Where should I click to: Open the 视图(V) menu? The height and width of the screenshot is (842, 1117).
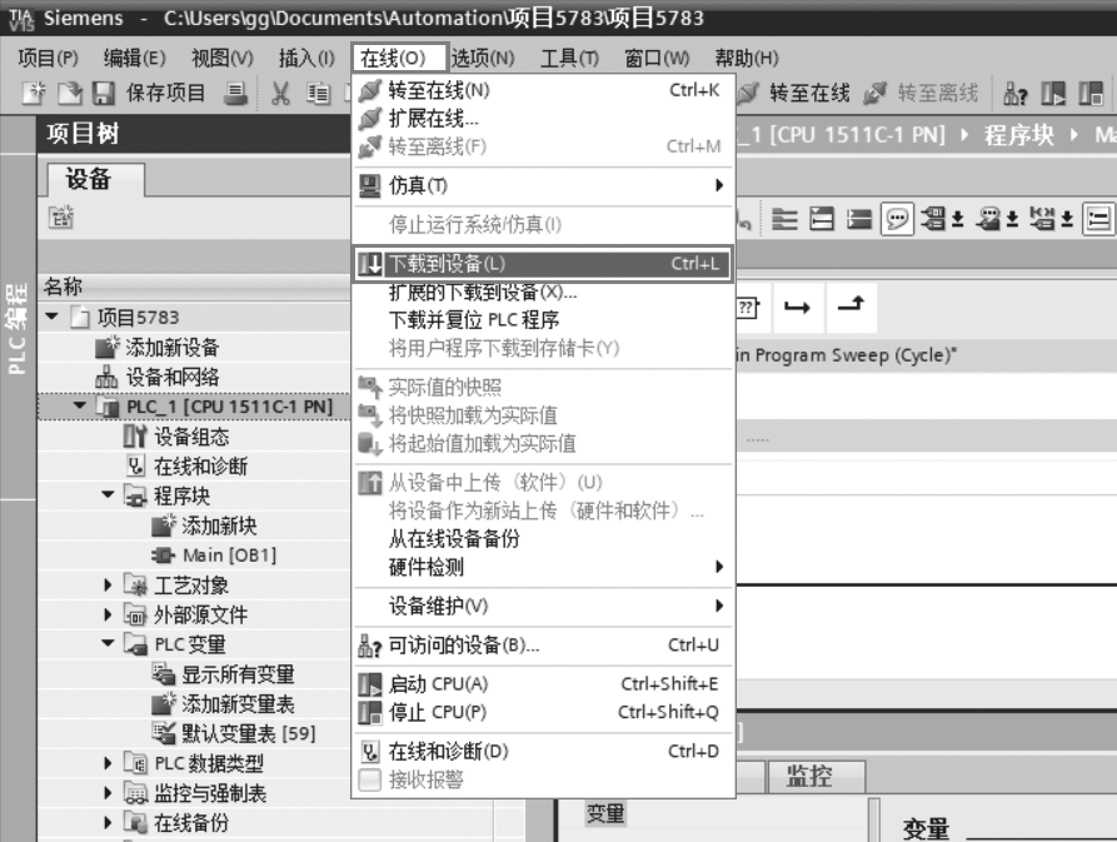[222, 58]
